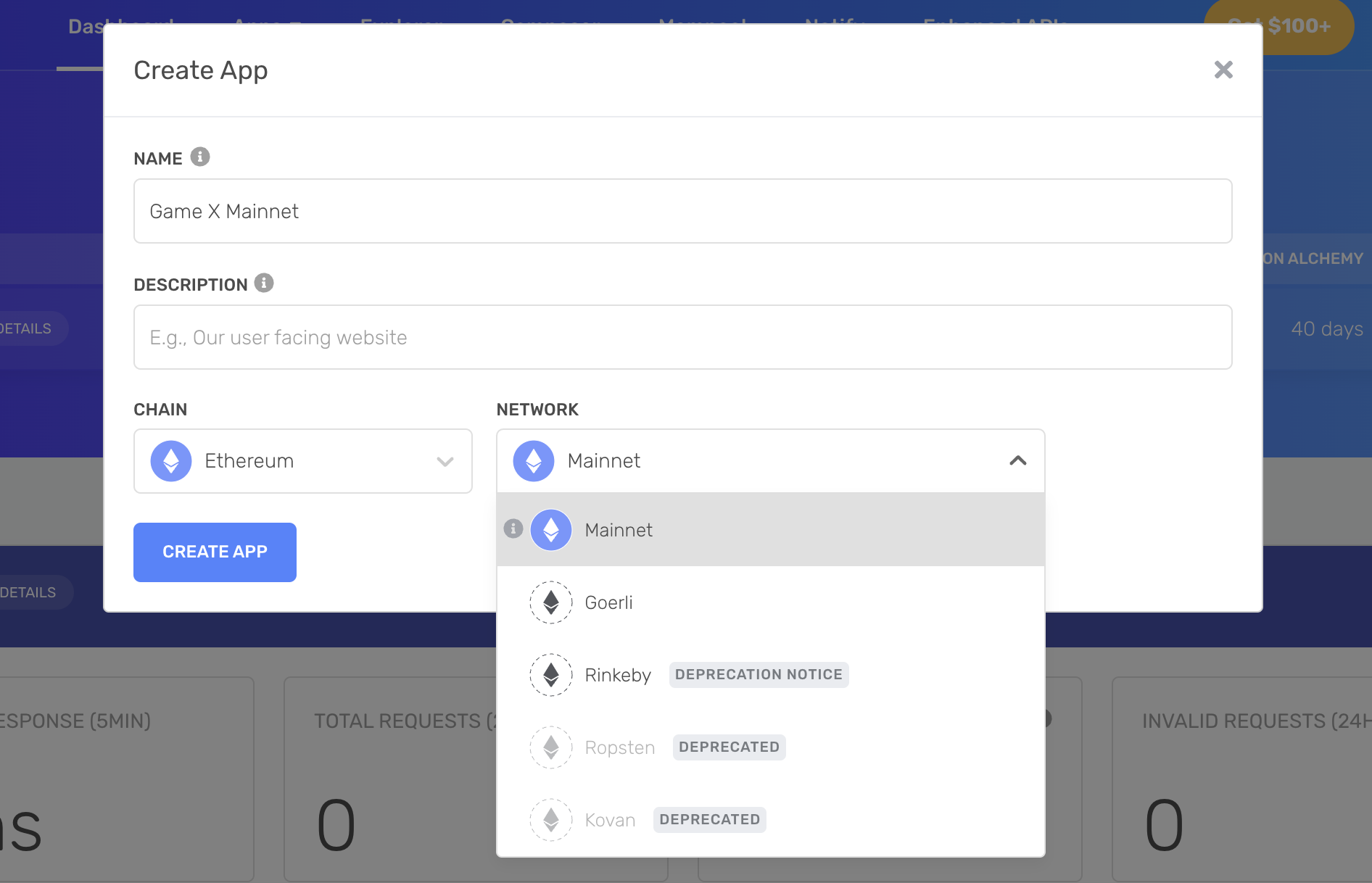Open the Chain dropdown showing Ethereum
Viewport: 1372px width, 883px height.
[303, 461]
